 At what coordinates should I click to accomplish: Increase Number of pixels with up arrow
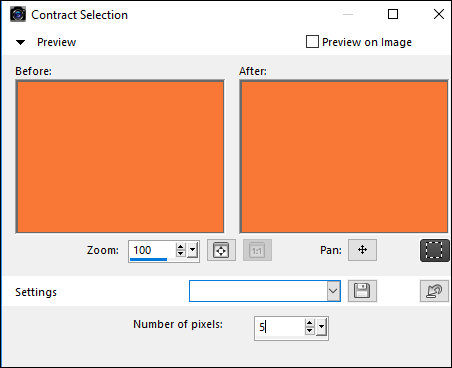309,323
